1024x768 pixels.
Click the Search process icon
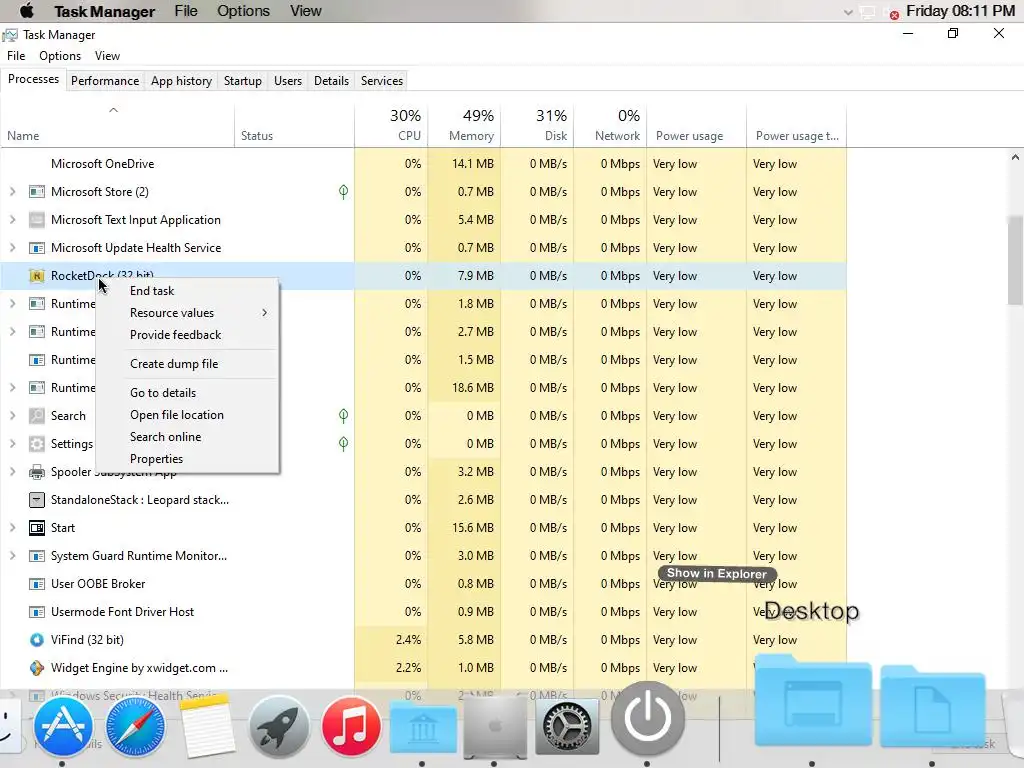tap(37, 416)
